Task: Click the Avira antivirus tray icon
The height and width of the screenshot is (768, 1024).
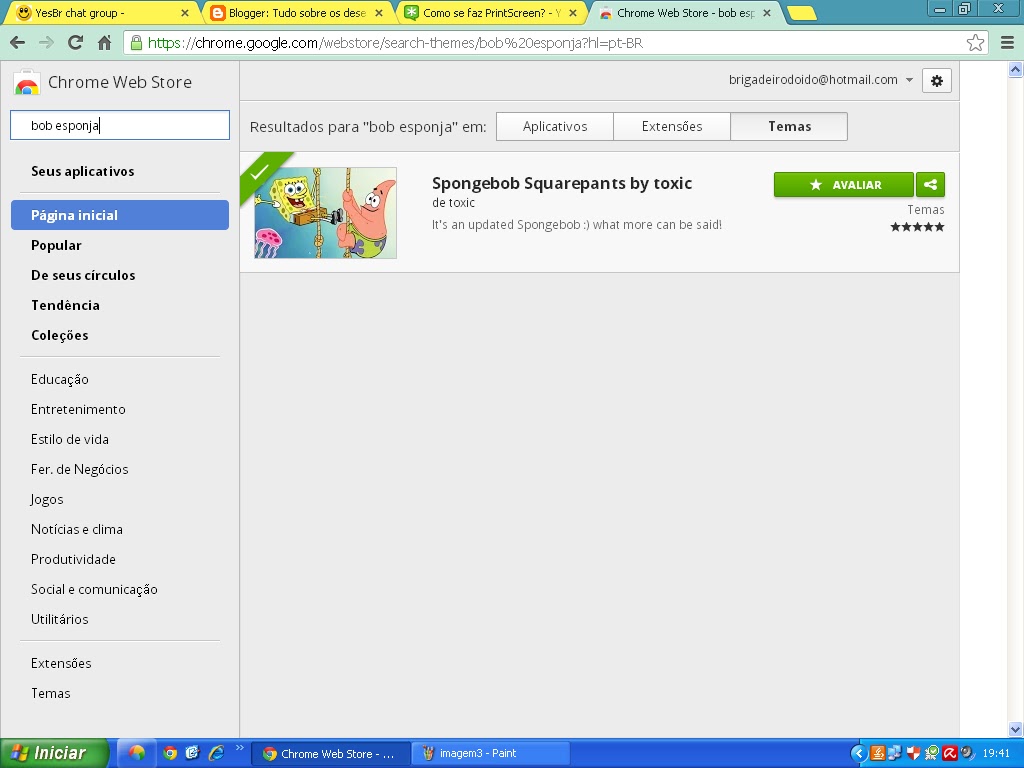Action: (x=950, y=753)
